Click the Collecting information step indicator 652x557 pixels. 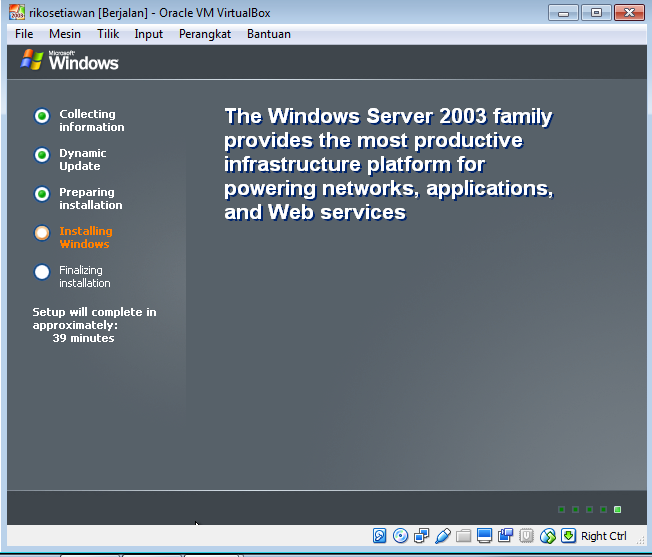(42, 116)
